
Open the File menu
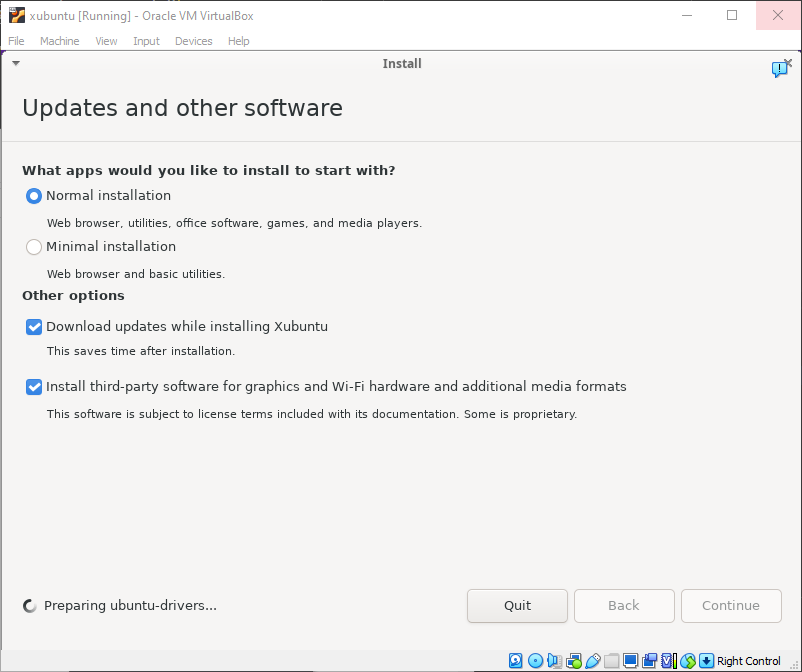(16, 41)
